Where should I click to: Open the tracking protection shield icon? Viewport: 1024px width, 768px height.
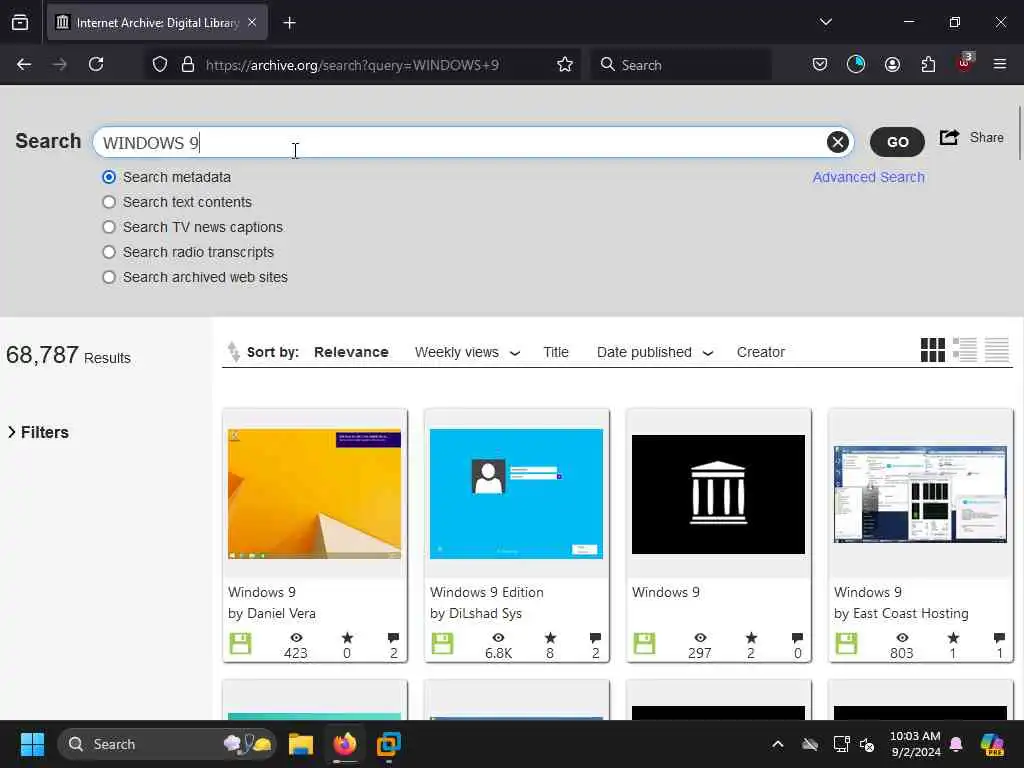(160, 64)
